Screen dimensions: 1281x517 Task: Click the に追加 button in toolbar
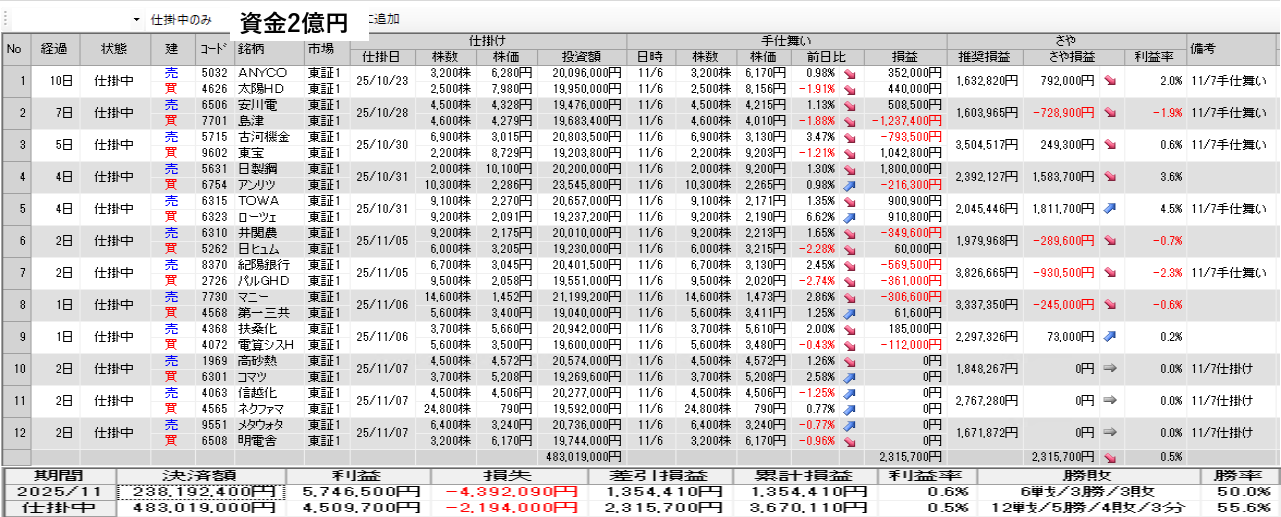click(x=381, y=19)
